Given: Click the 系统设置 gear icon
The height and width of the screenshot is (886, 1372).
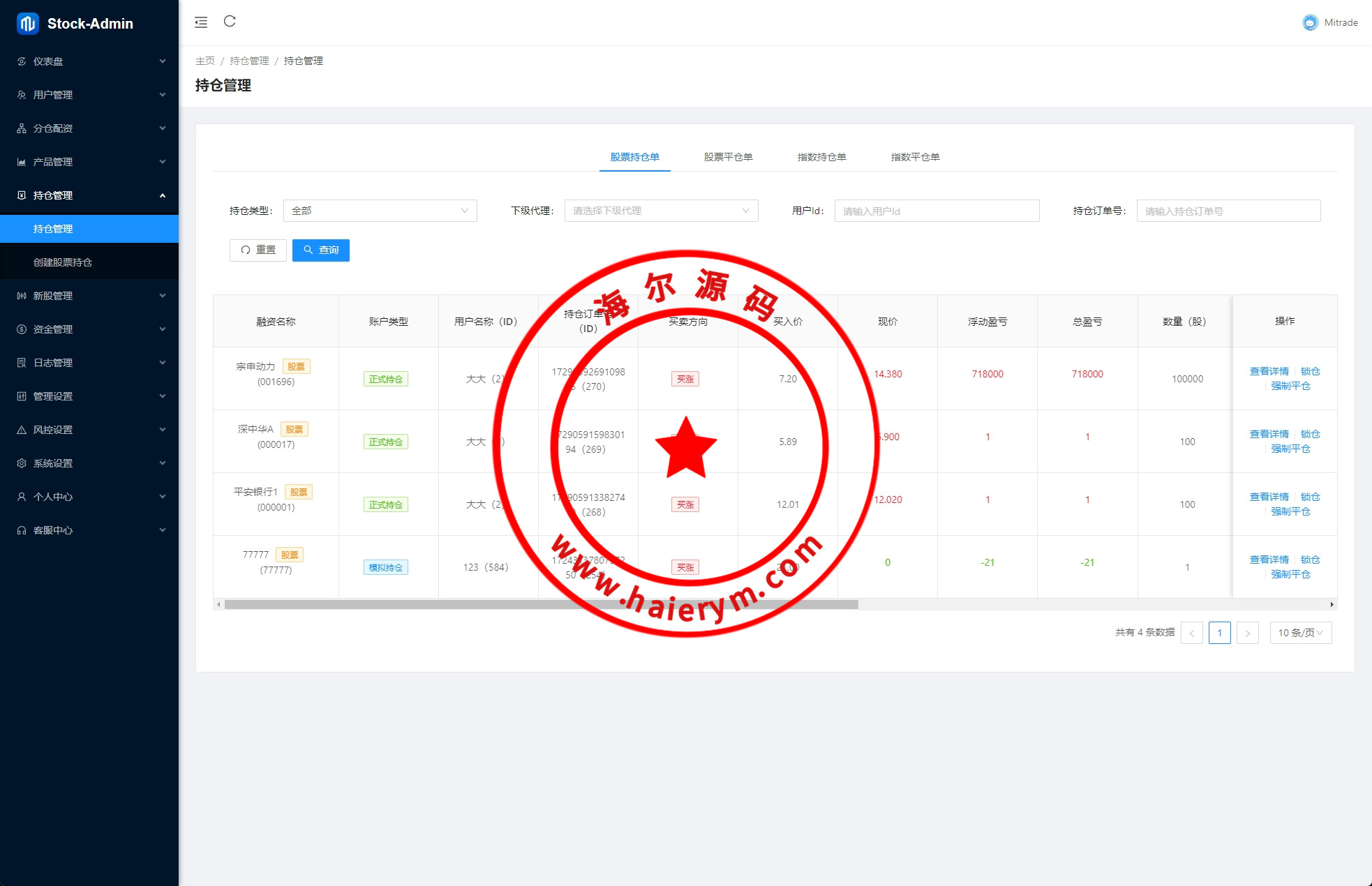Looking at the screenshot, I should (x=22, y=463).
